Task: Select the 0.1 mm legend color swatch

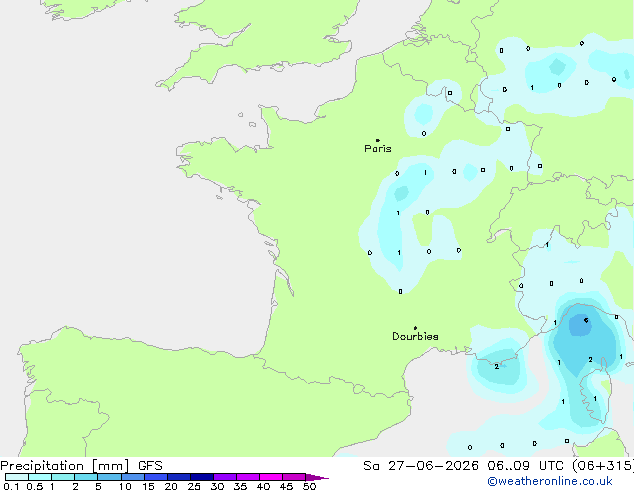Action: (17, 477)
